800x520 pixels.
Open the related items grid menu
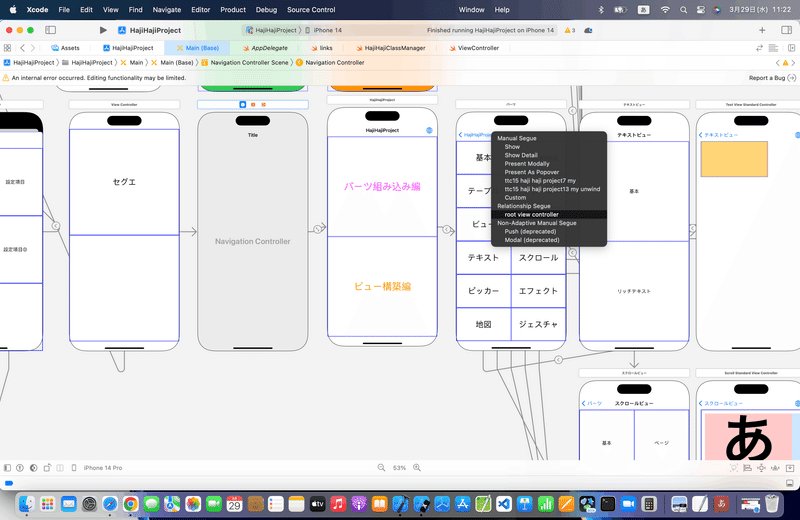[7, 48]
